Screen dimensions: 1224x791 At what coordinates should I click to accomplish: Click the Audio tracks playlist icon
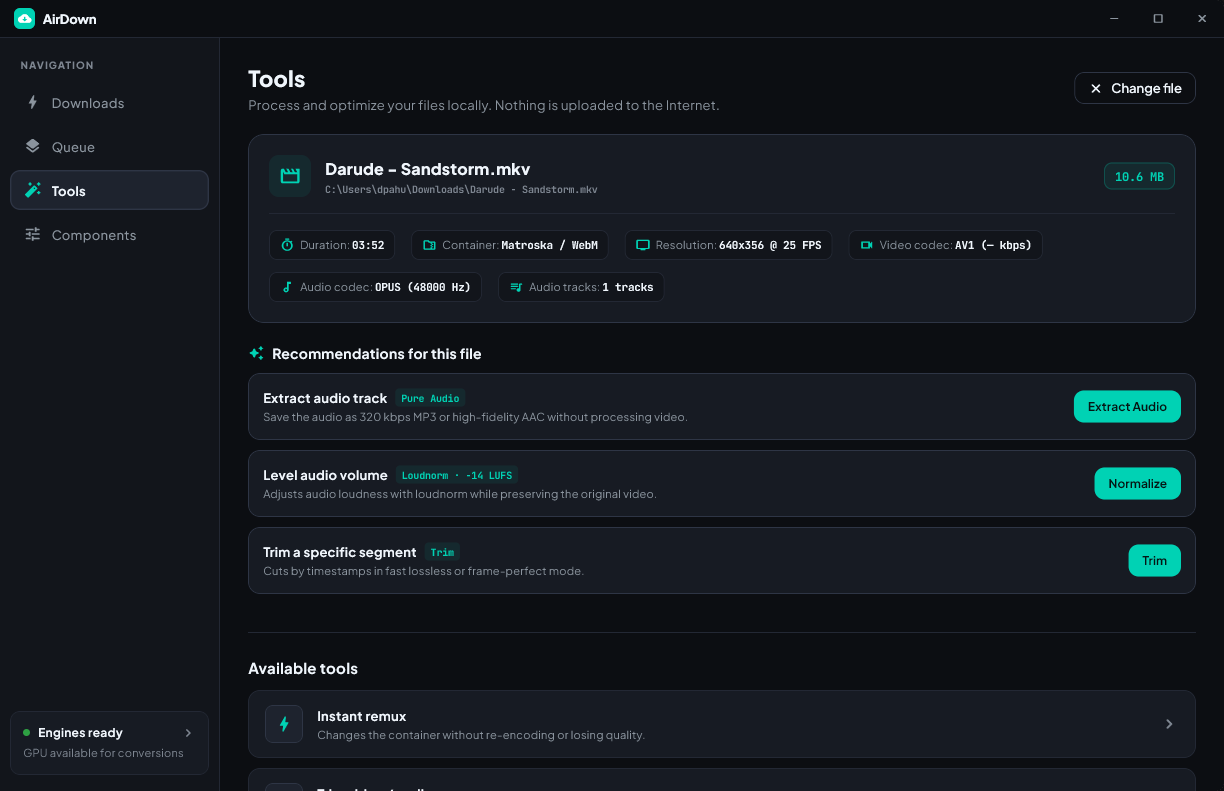point(516,287)
